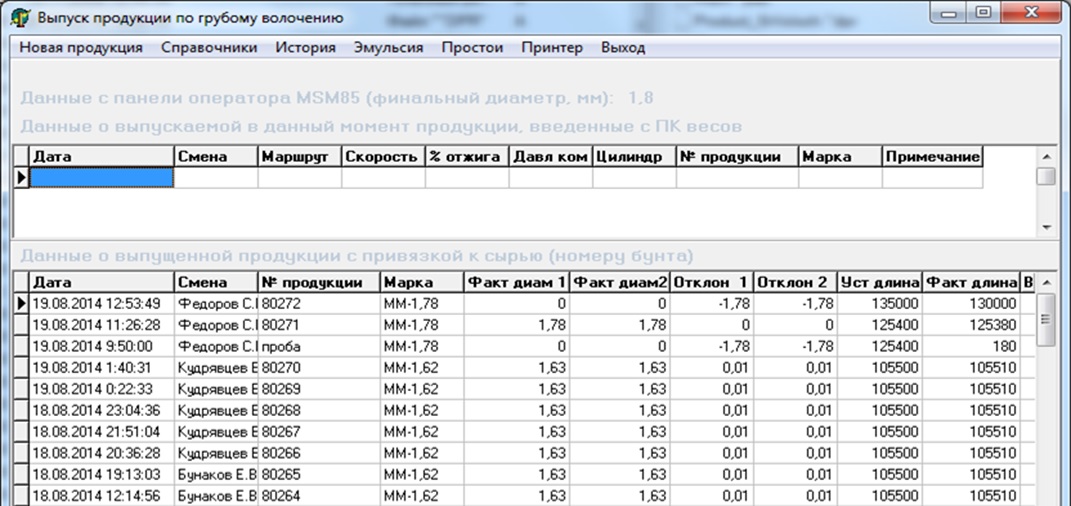1071x506 pixels.
Task: Click the Скорость column header
Action: pyautogui.click(x=383, y=156)
